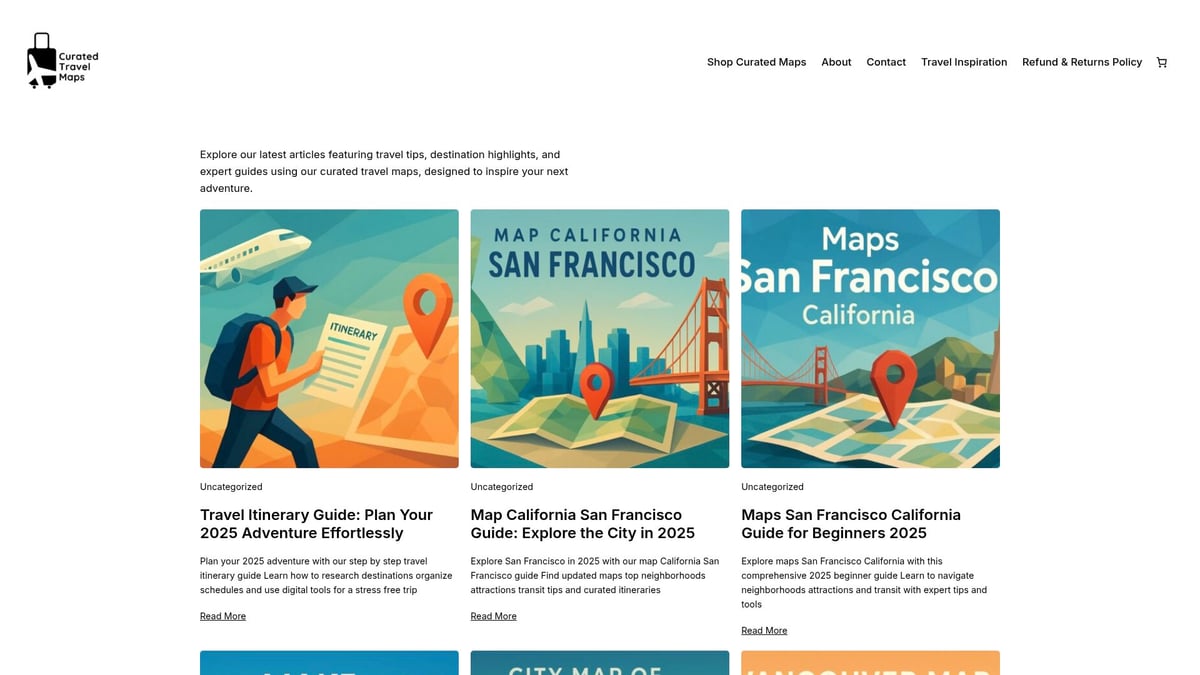Click Read More under Maps San Francisco Beginners

pos(764,631)
